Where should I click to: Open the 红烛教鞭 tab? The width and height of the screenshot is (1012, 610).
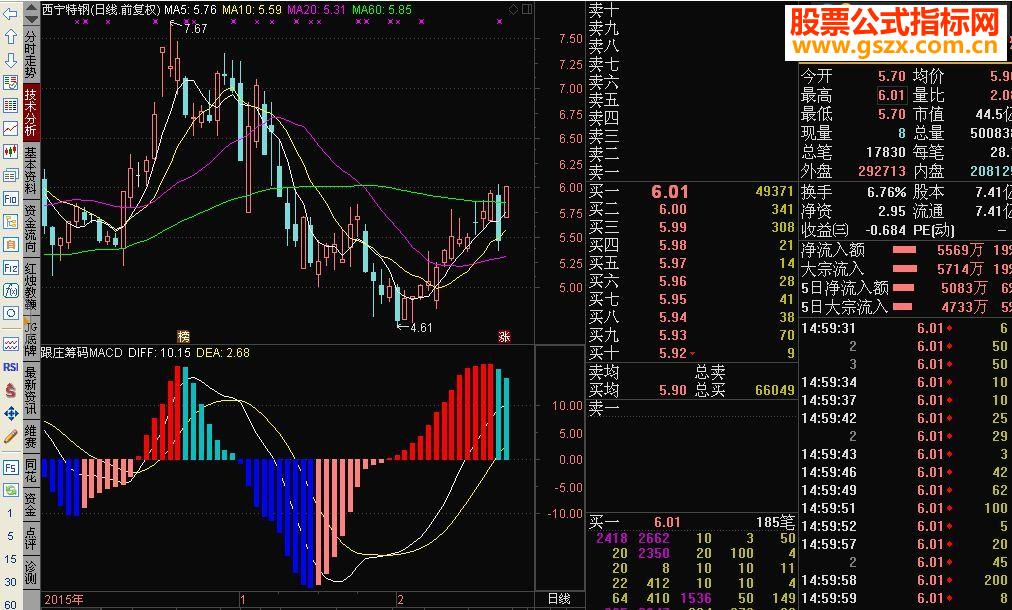(x=31, y=287)
